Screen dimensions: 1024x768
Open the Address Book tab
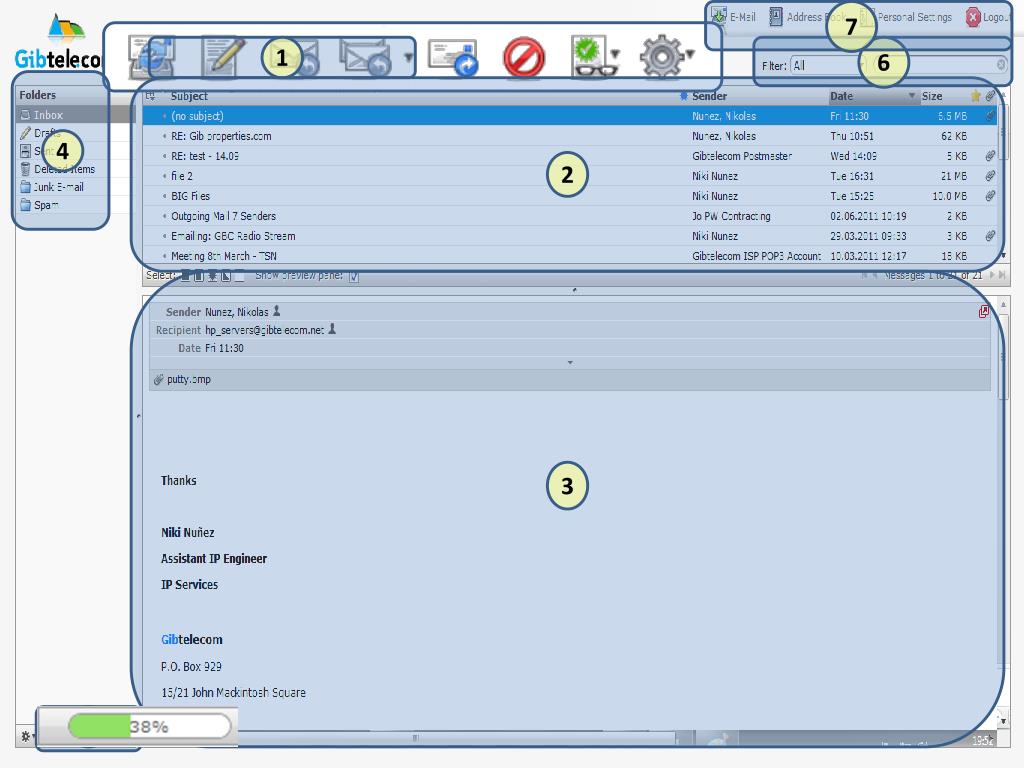click(808, 17)
